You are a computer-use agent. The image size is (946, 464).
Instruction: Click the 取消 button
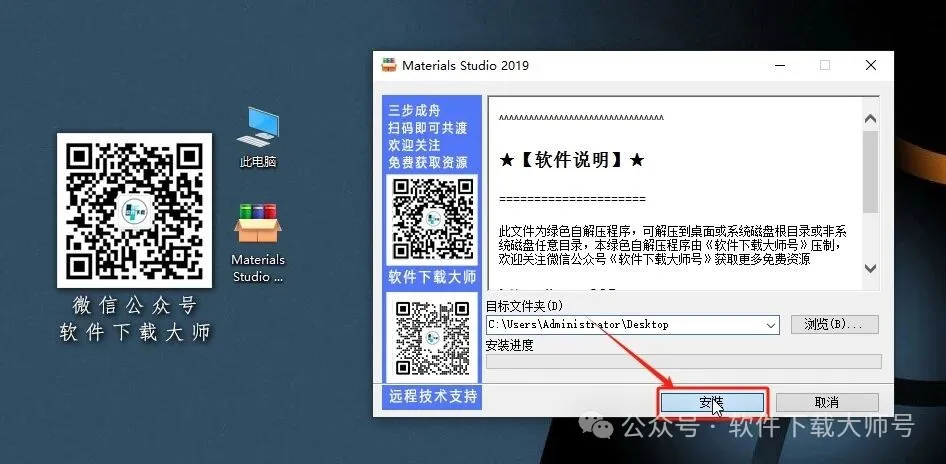[827, 402]
